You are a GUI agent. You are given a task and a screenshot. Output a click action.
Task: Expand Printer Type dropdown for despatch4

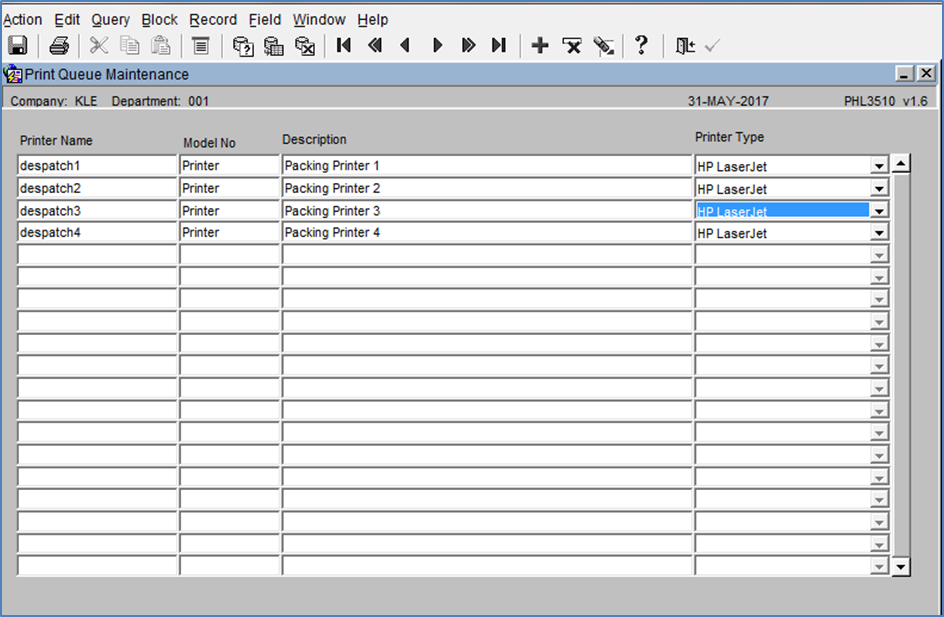click(879, 233)
